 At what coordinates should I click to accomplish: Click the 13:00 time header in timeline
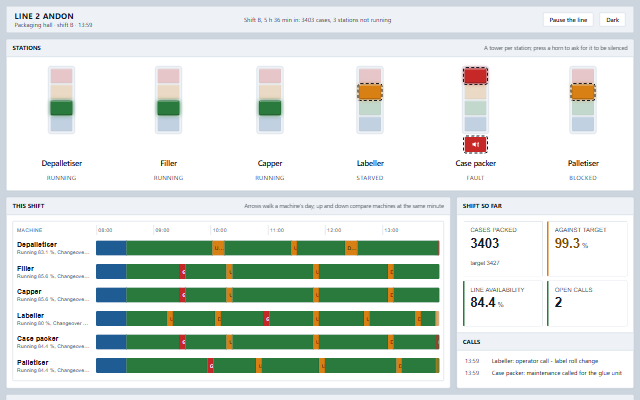click(x=391, y=230)
